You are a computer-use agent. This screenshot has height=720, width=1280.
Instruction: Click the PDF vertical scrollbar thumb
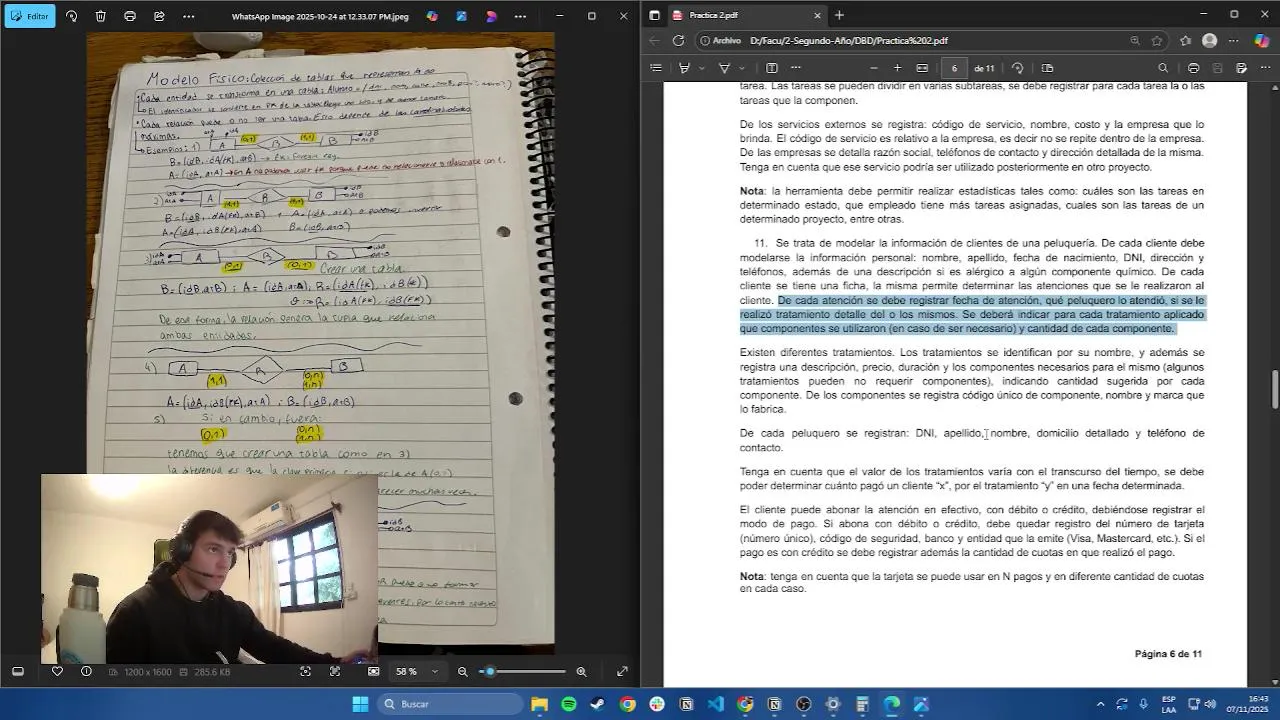1274,389
